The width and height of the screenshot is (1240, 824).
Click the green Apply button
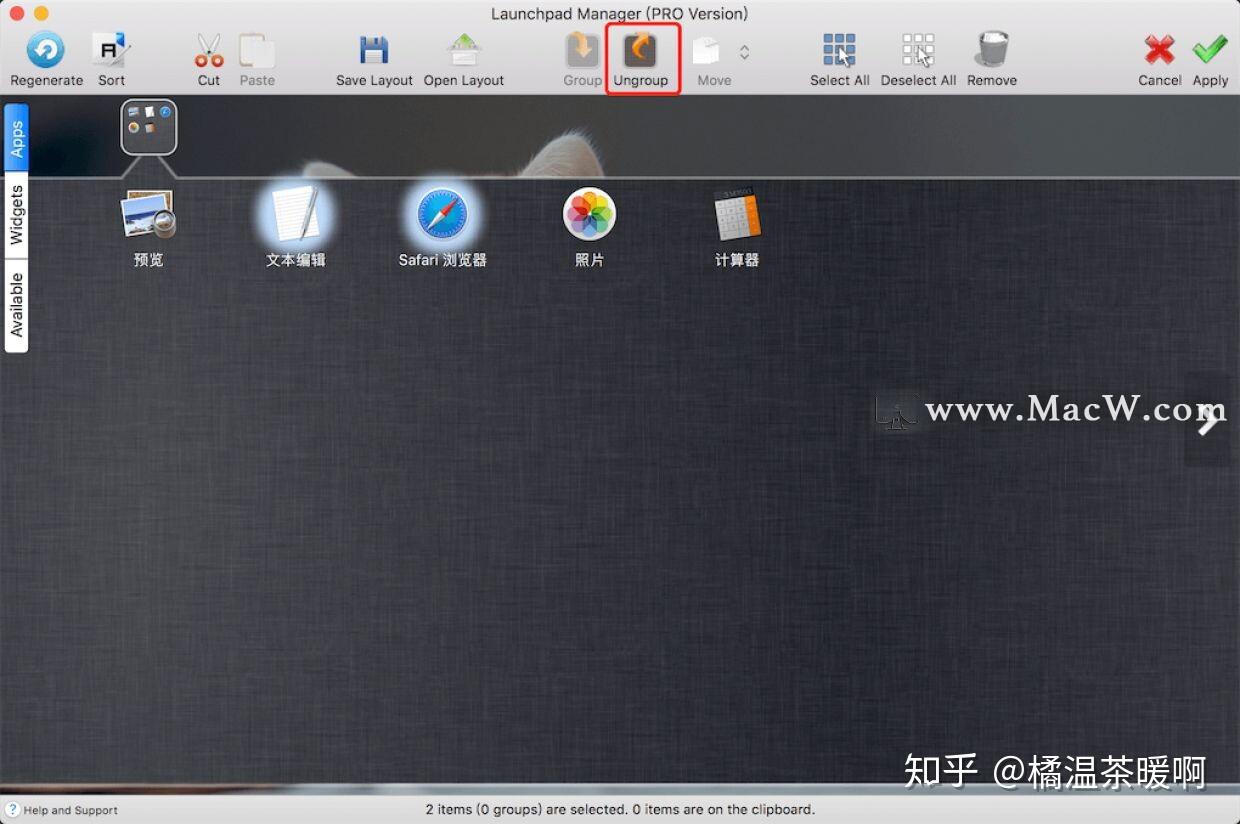(1210, 48)
